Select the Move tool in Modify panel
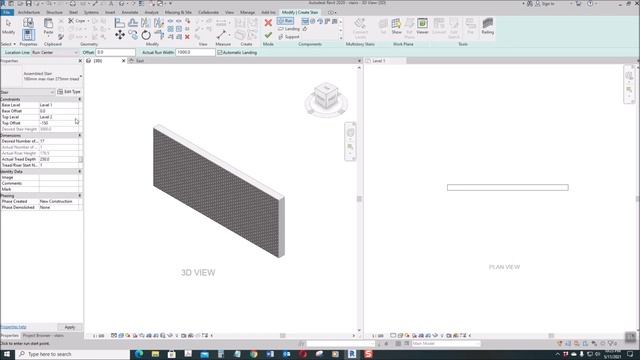 120,35
